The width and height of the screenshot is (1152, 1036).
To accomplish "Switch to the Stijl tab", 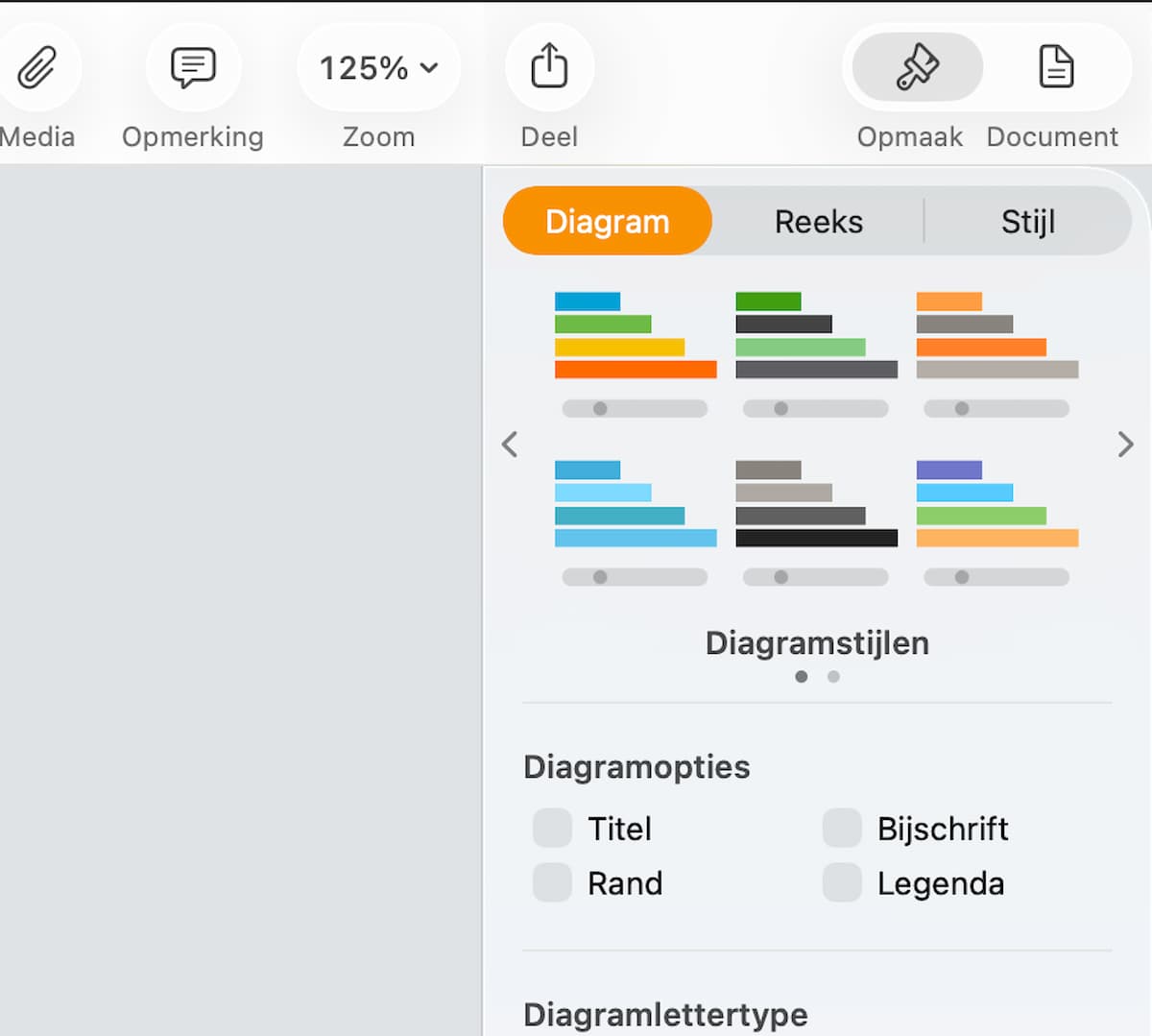I will coord(1027,222).
